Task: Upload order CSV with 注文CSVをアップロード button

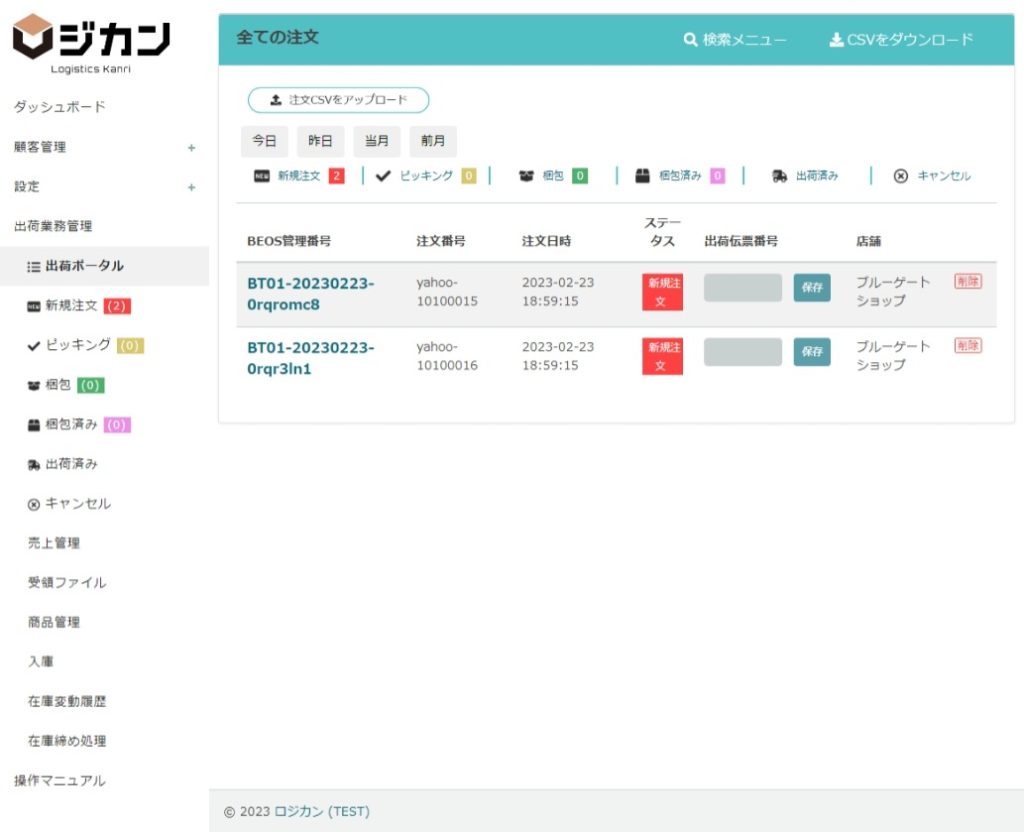Action: click(x=338, y=100)
